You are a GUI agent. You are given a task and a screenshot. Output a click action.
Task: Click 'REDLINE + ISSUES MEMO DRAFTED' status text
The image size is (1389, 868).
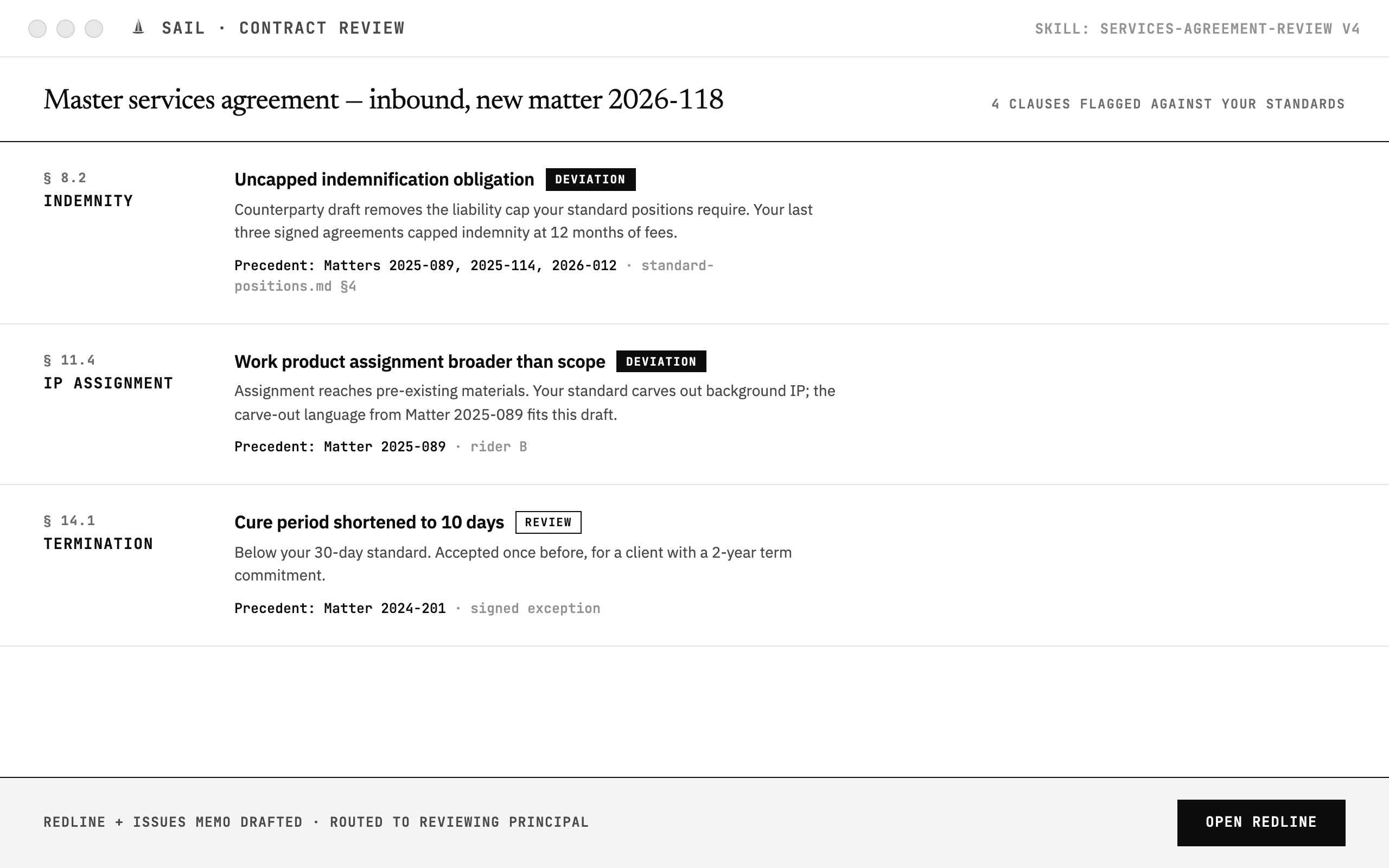pos(173,822)
